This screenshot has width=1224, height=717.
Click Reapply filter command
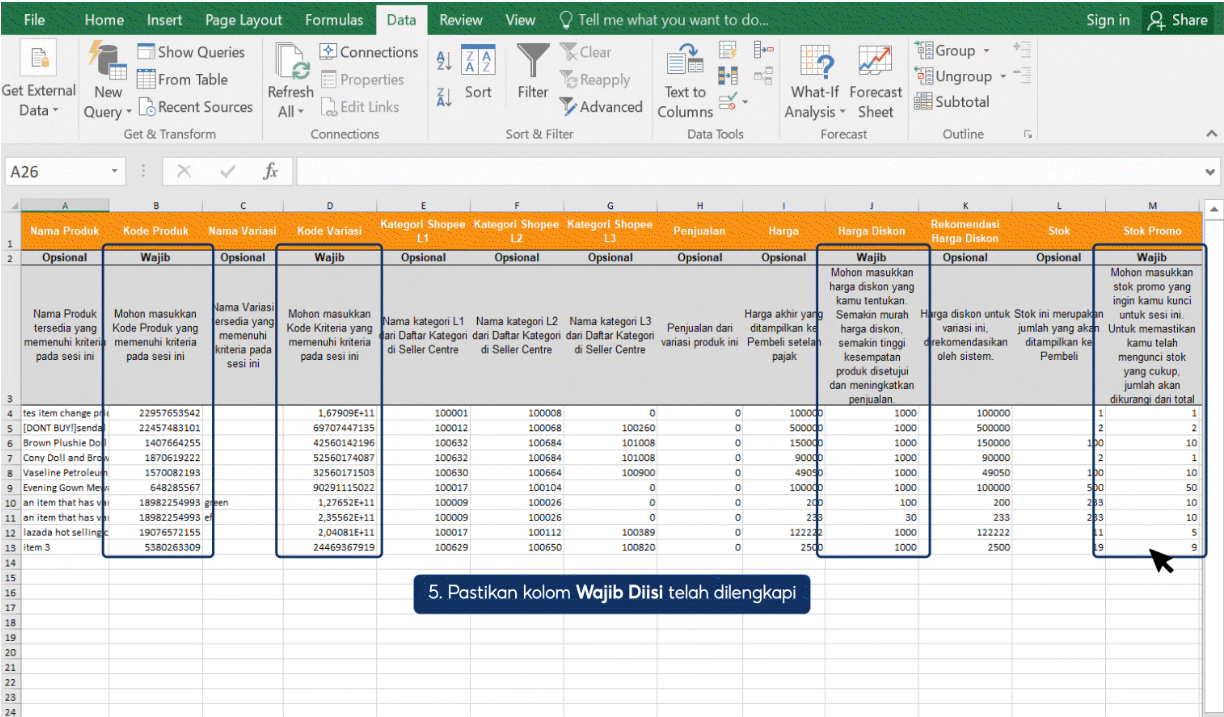point(596,79)
